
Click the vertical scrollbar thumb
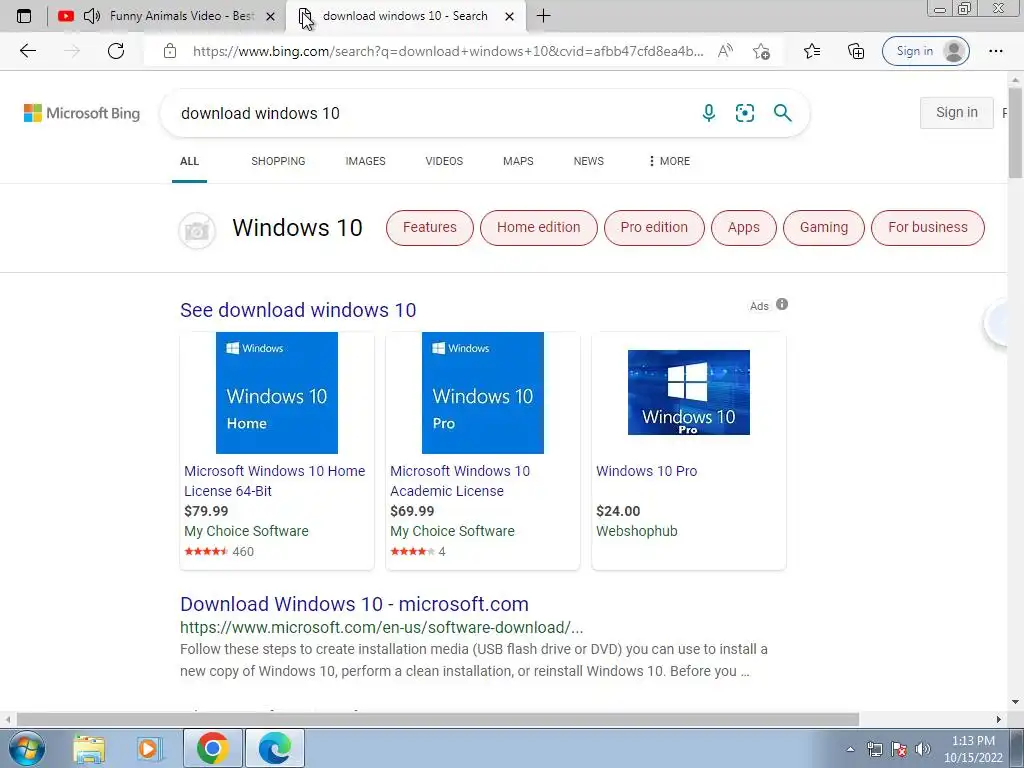tap(1015, 132)
